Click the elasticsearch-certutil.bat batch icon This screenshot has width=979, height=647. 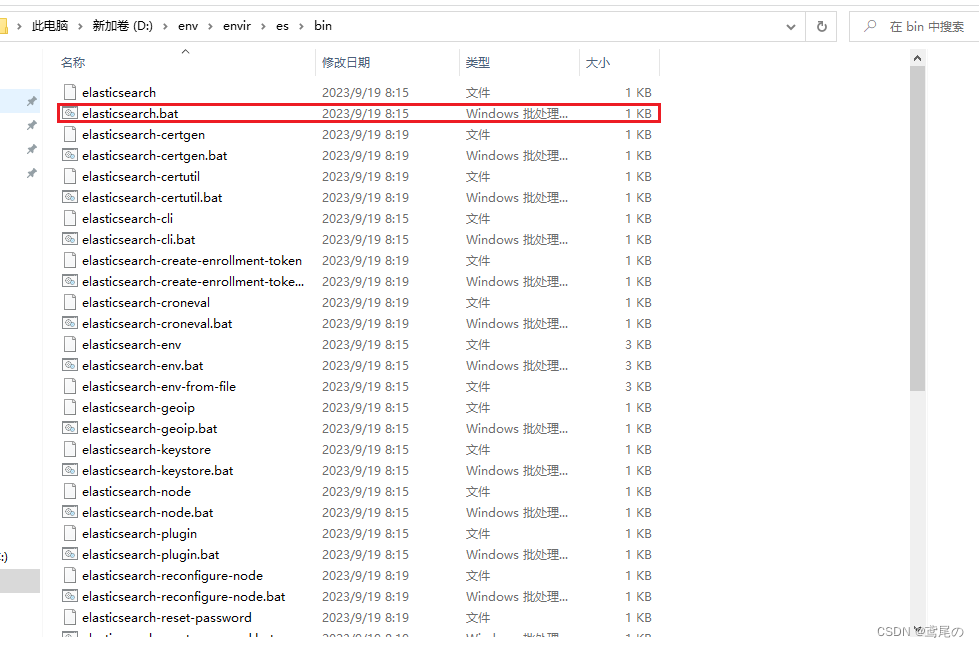(70, 197)
